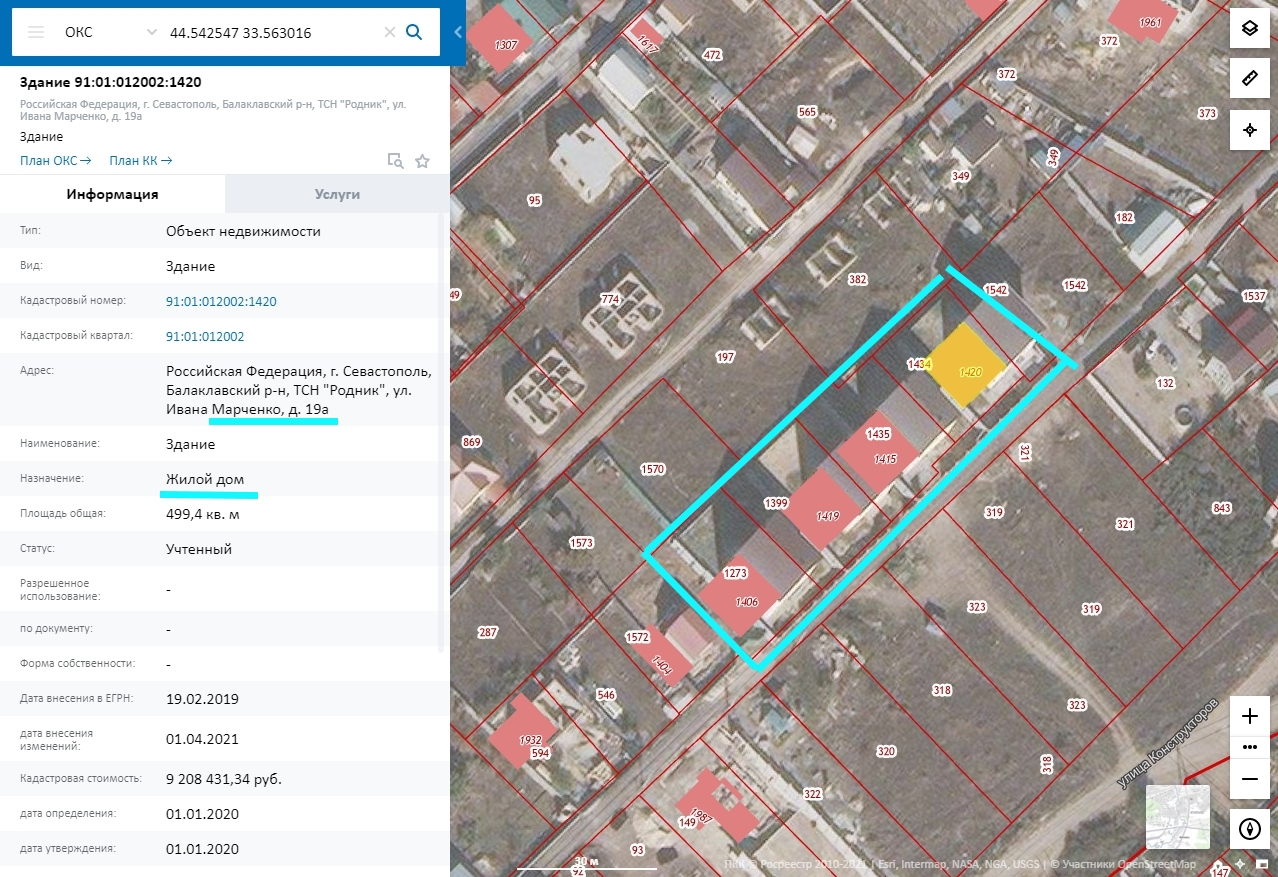
Task: Switch to the Услуги tab
Action: (x=337, y=194)
